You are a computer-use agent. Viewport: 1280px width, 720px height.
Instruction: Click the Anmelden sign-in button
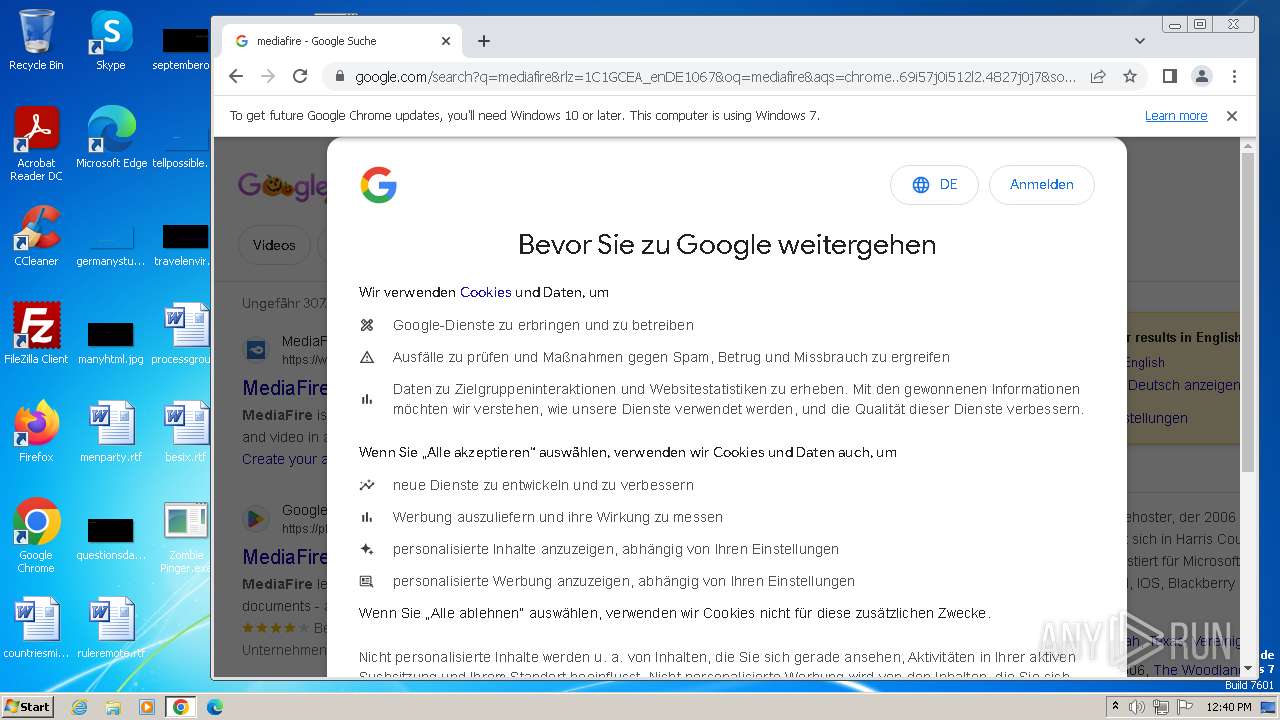tap(1042, 185)
